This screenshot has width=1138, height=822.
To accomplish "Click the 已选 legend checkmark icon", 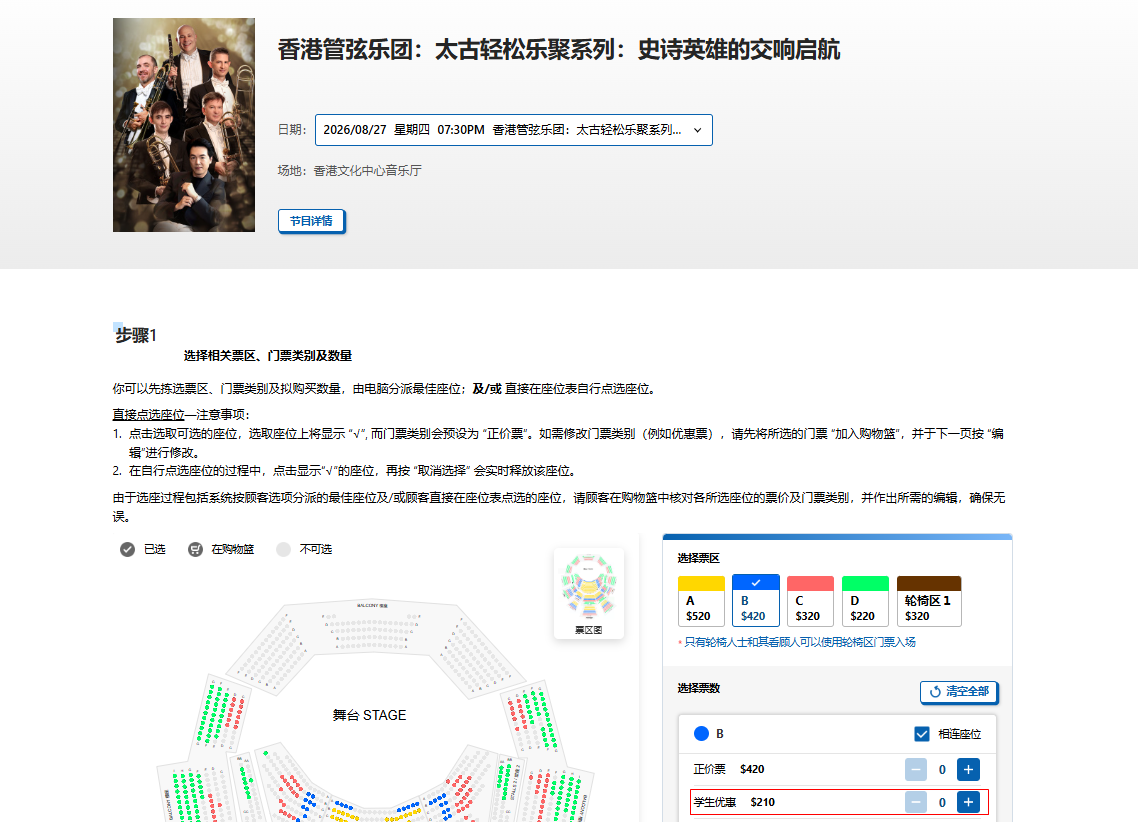I will [x=127, y=549].
